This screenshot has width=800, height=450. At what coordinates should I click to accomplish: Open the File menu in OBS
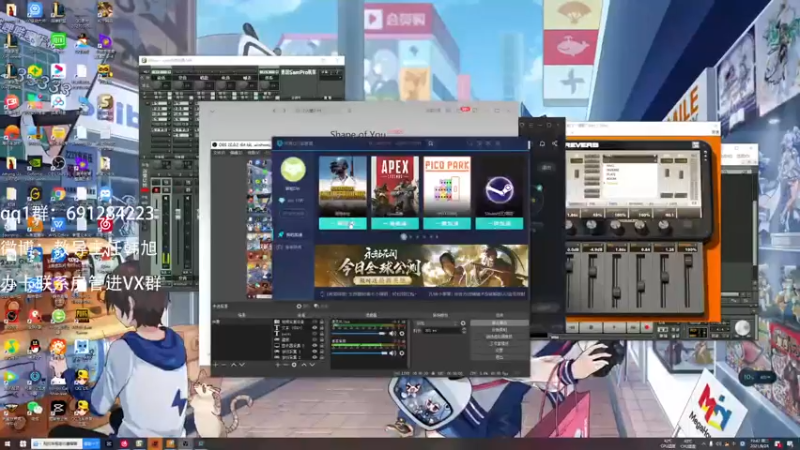219,153
